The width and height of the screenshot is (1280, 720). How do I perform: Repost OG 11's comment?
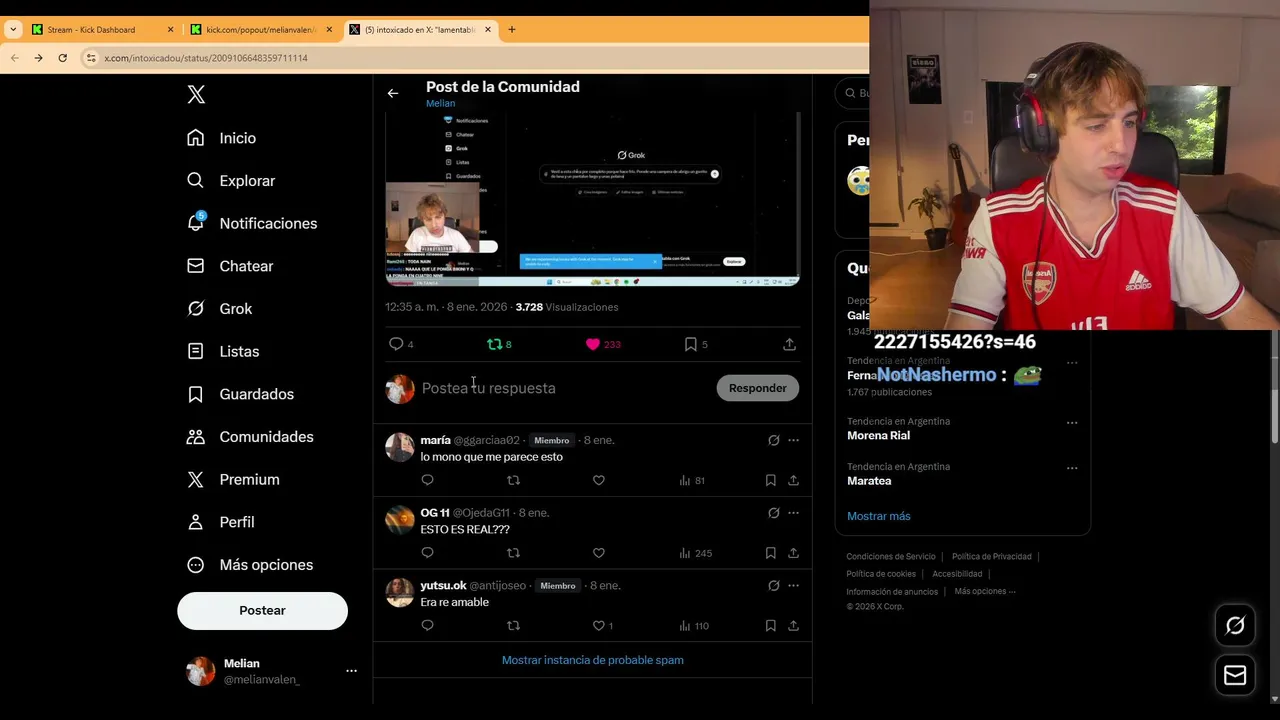coord(513,553)
